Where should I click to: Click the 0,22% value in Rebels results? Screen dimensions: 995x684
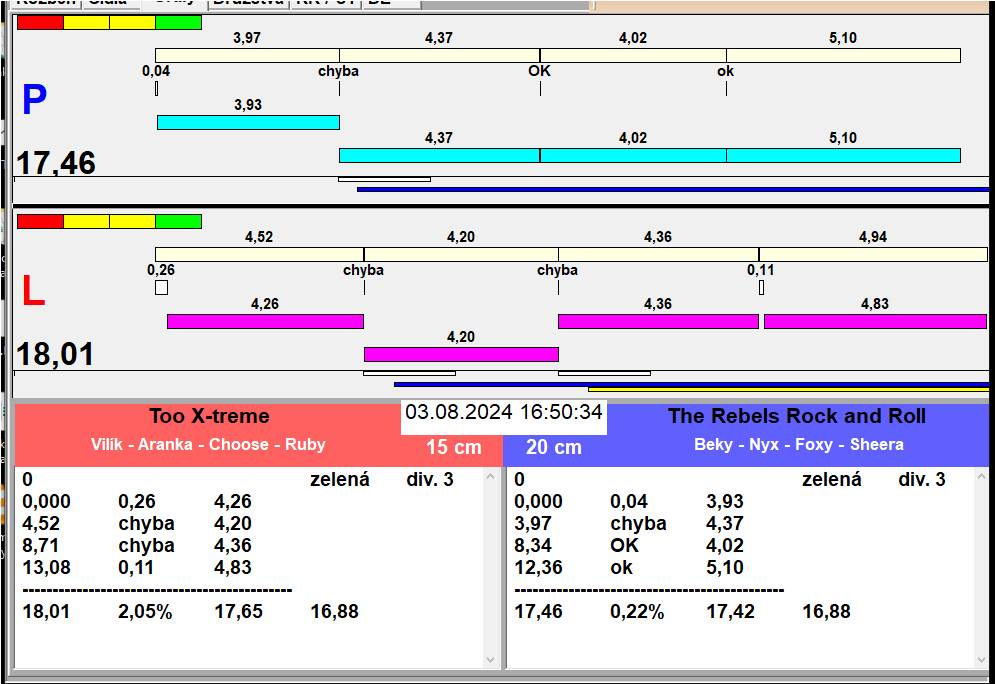(637, 612)
